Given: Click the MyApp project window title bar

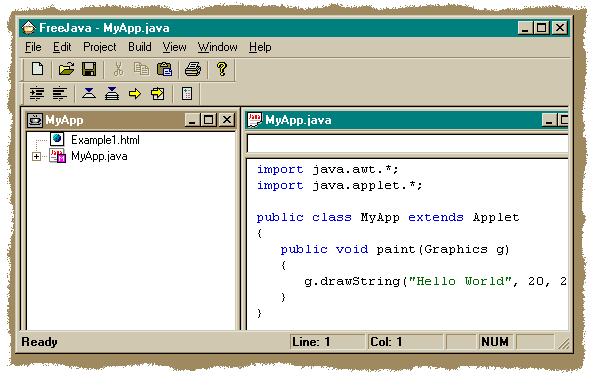Looking at the screenshot, I should [x=131, y=120].
